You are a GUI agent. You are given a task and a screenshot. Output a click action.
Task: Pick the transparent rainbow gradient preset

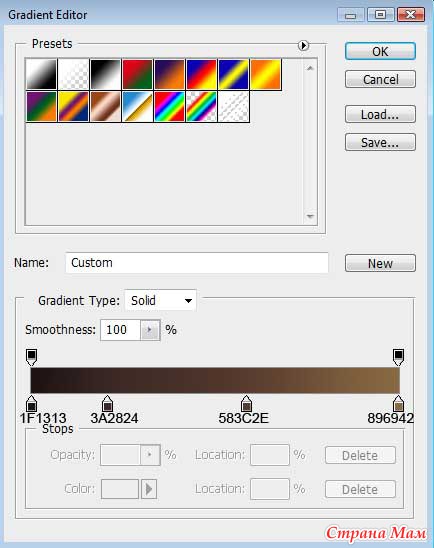201,106
